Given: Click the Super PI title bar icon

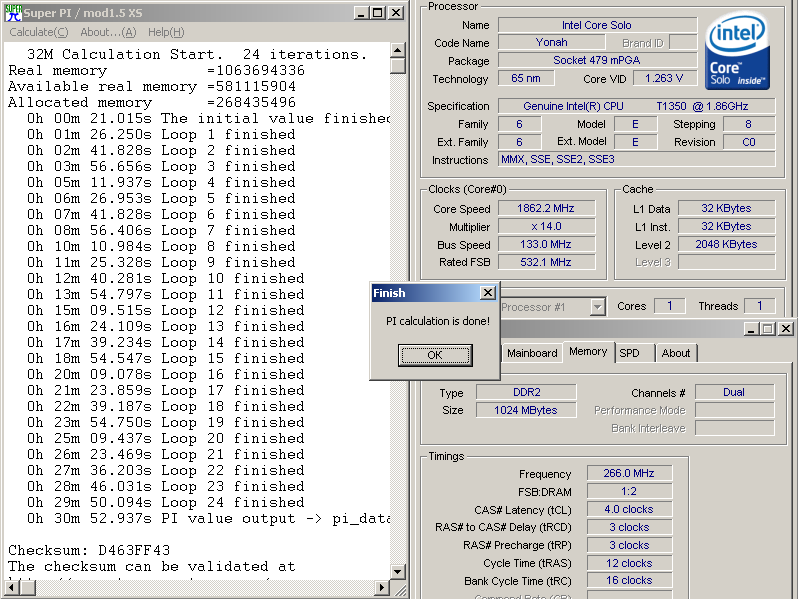Looking at the screenshot, I should 13,13.
